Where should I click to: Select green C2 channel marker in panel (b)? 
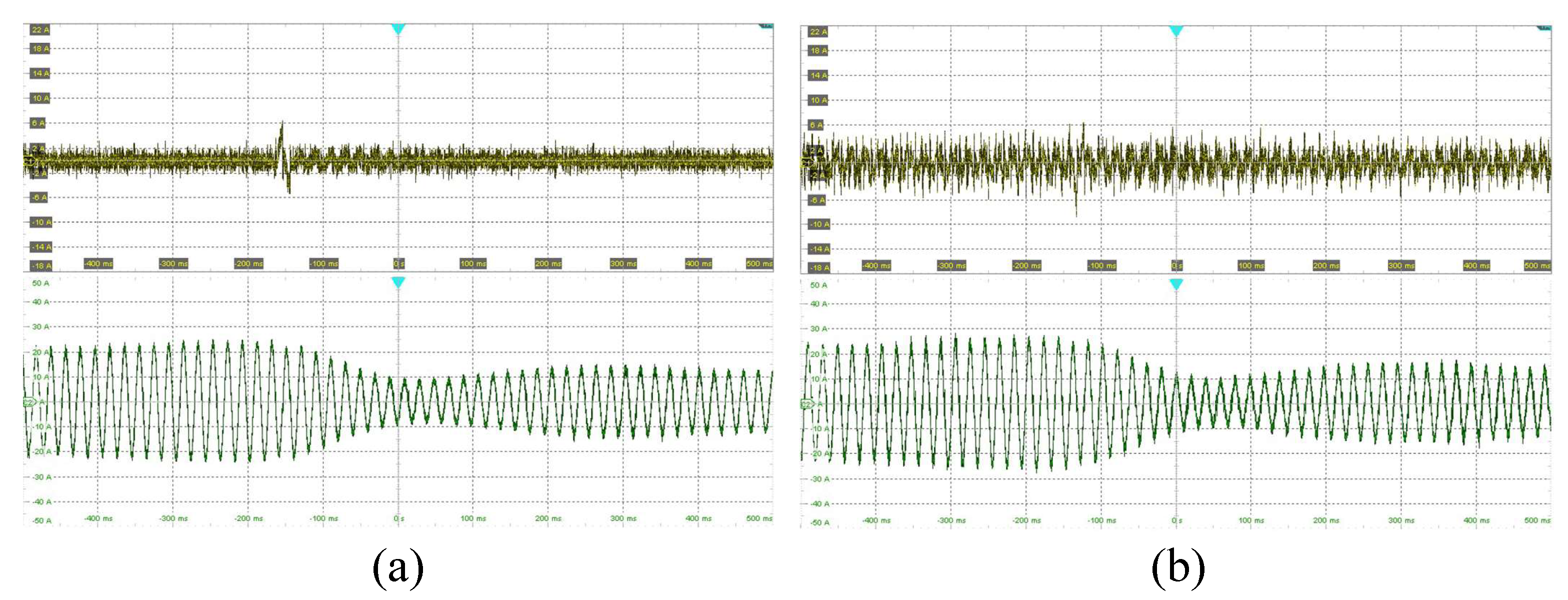click(x=806, y=404)
